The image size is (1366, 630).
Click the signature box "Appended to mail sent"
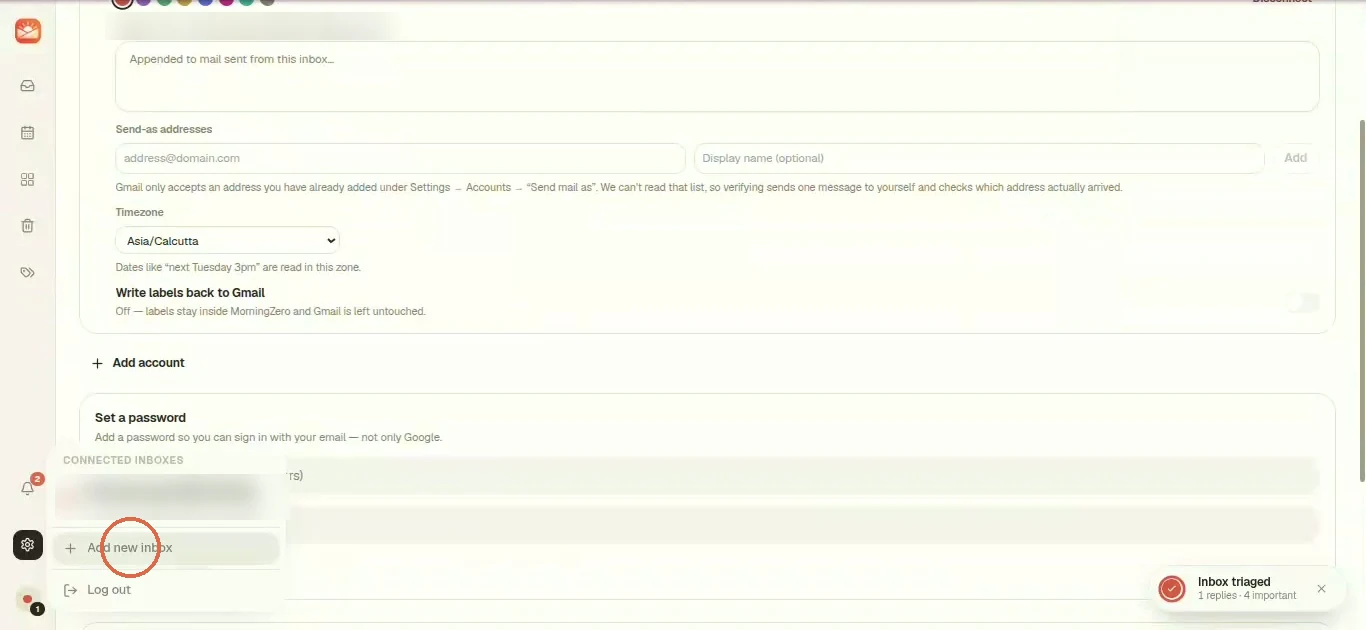tap(717, 76)
